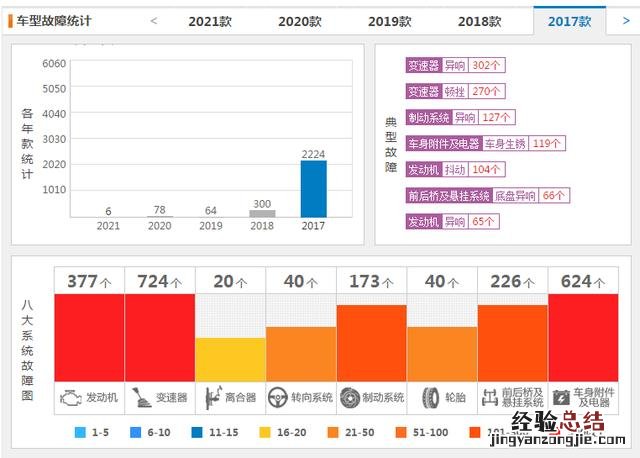Image resolution: width=640 pixels, height=458 pixels.
Task: Click the orange 转向系统 40个 fault block
Action: (301, 354)
